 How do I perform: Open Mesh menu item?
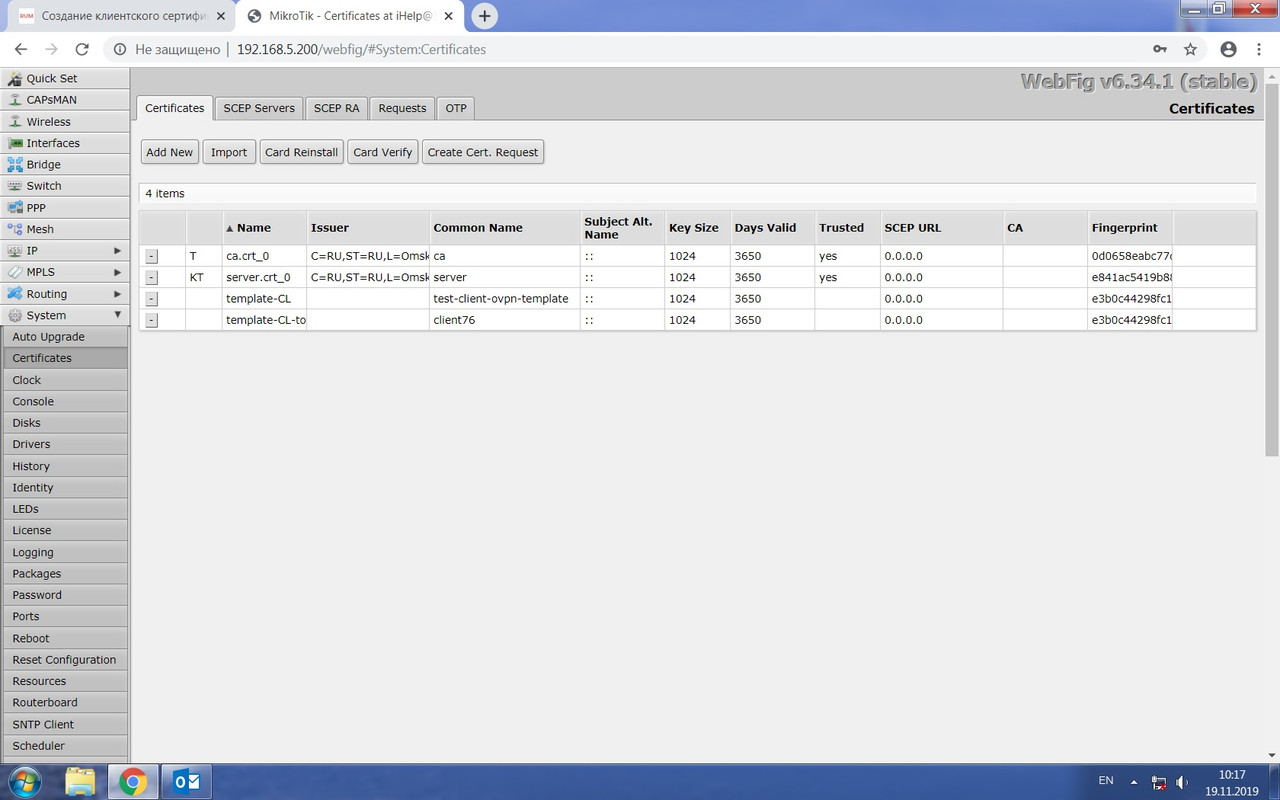tap(64, 229)
